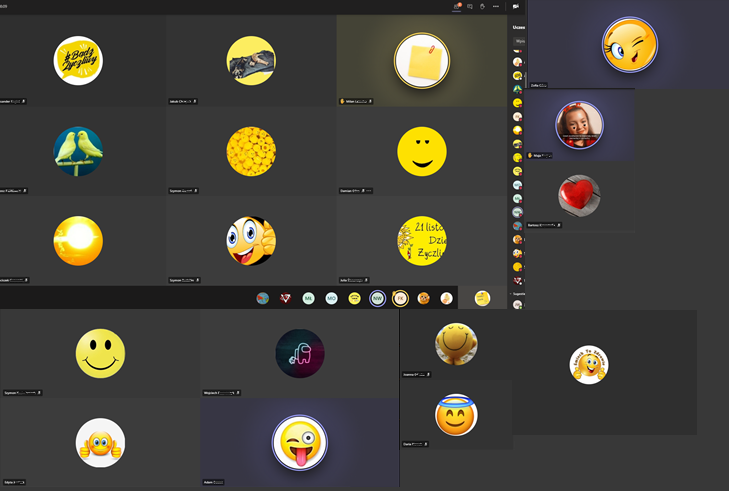Image resolution: width=729 pixels, height=491 pixels.
Task: Click the MO initials avatar
Action: (331, 298)
